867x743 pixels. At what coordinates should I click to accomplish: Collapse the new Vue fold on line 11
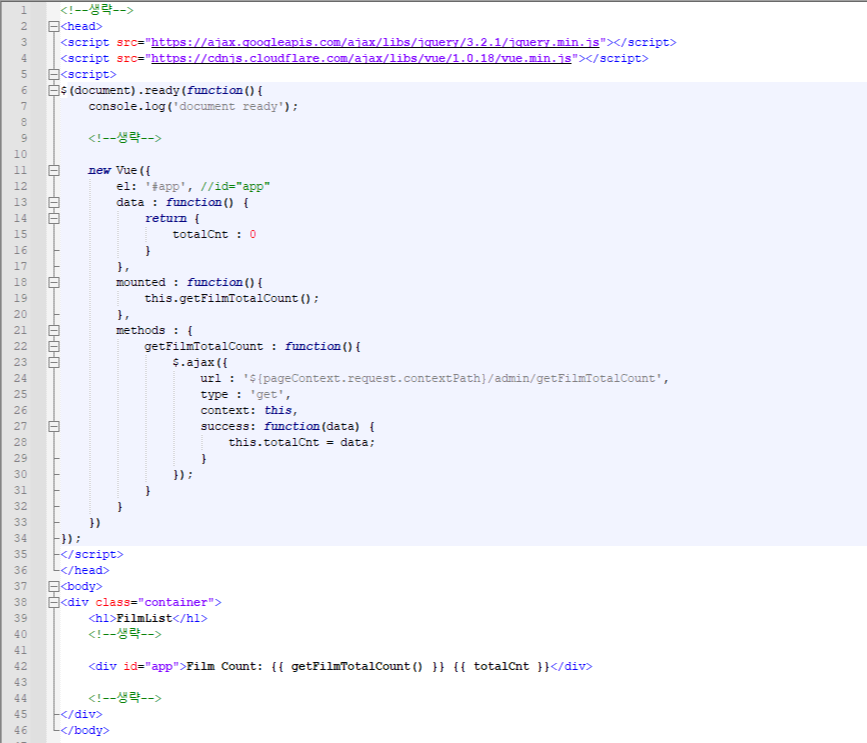[54, 170]
